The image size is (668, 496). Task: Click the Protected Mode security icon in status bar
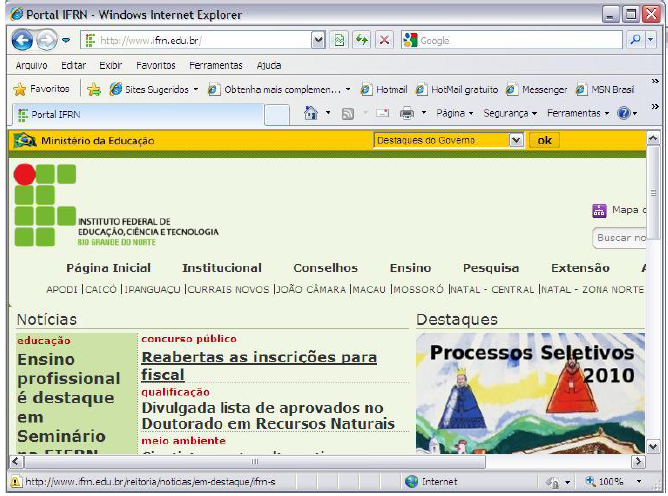pos(553,482)
